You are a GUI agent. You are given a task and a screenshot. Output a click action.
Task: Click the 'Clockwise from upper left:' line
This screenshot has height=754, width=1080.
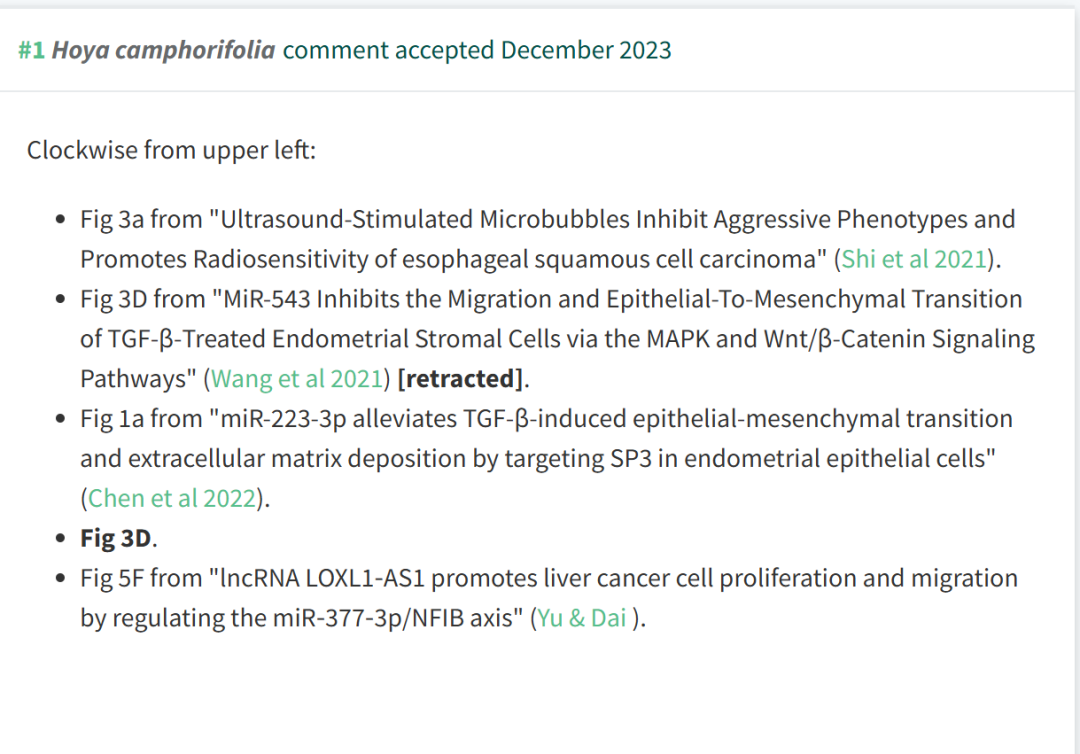pyautogui.click(x=171, y=150)
